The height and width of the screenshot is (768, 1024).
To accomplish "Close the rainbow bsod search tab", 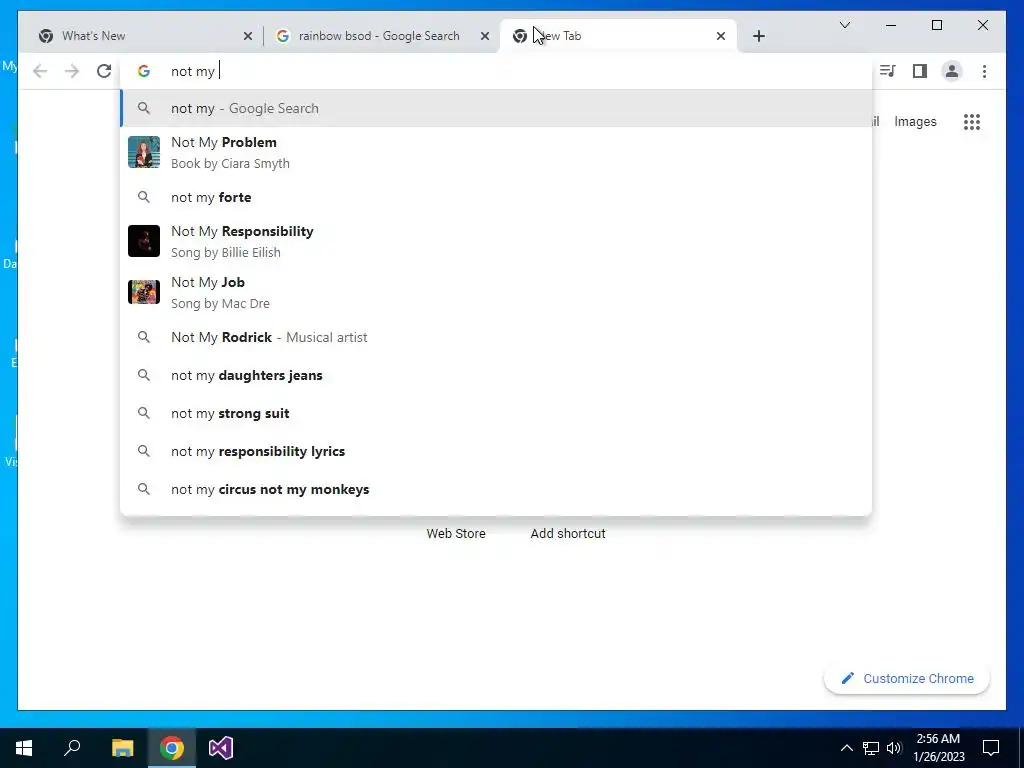I will [x=485, y=36].
